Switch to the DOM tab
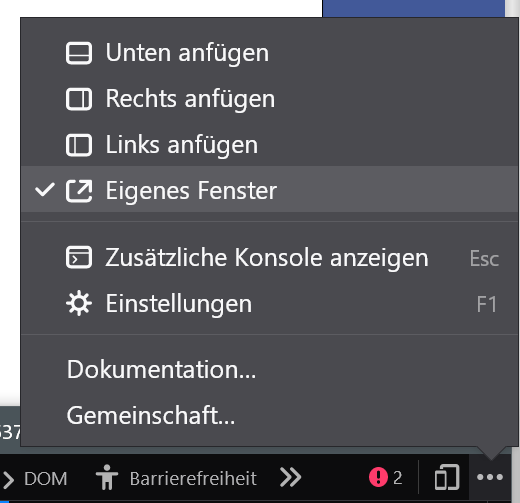 46,479
